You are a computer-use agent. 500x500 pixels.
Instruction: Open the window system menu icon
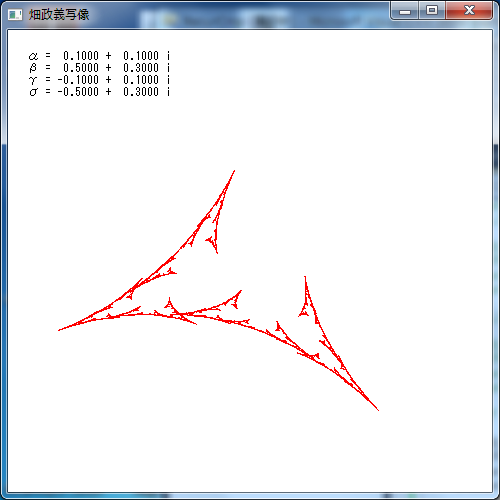pyautogui.click(x=15, y=14)
